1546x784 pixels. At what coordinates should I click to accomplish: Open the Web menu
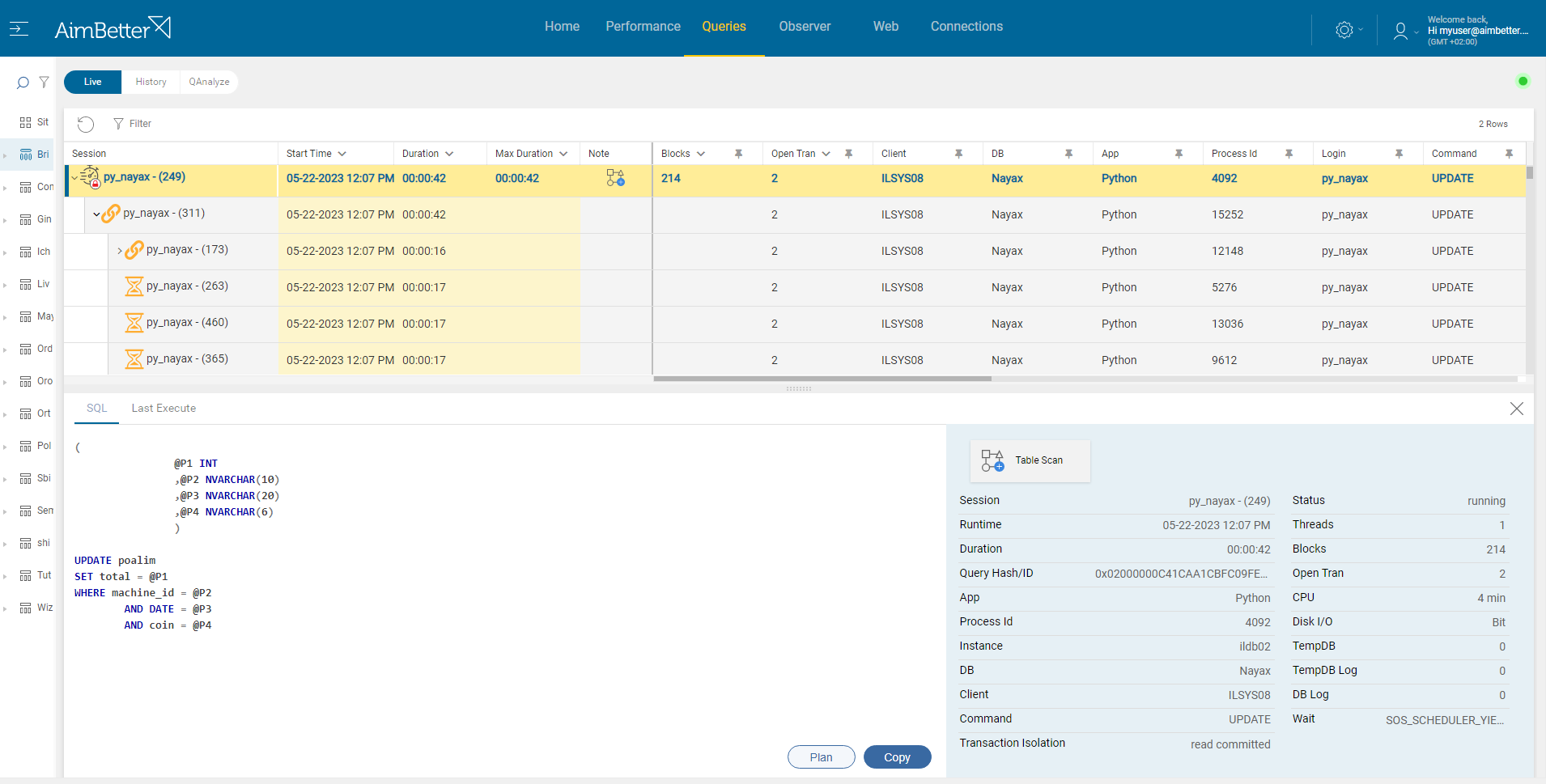tap(886, 27)
